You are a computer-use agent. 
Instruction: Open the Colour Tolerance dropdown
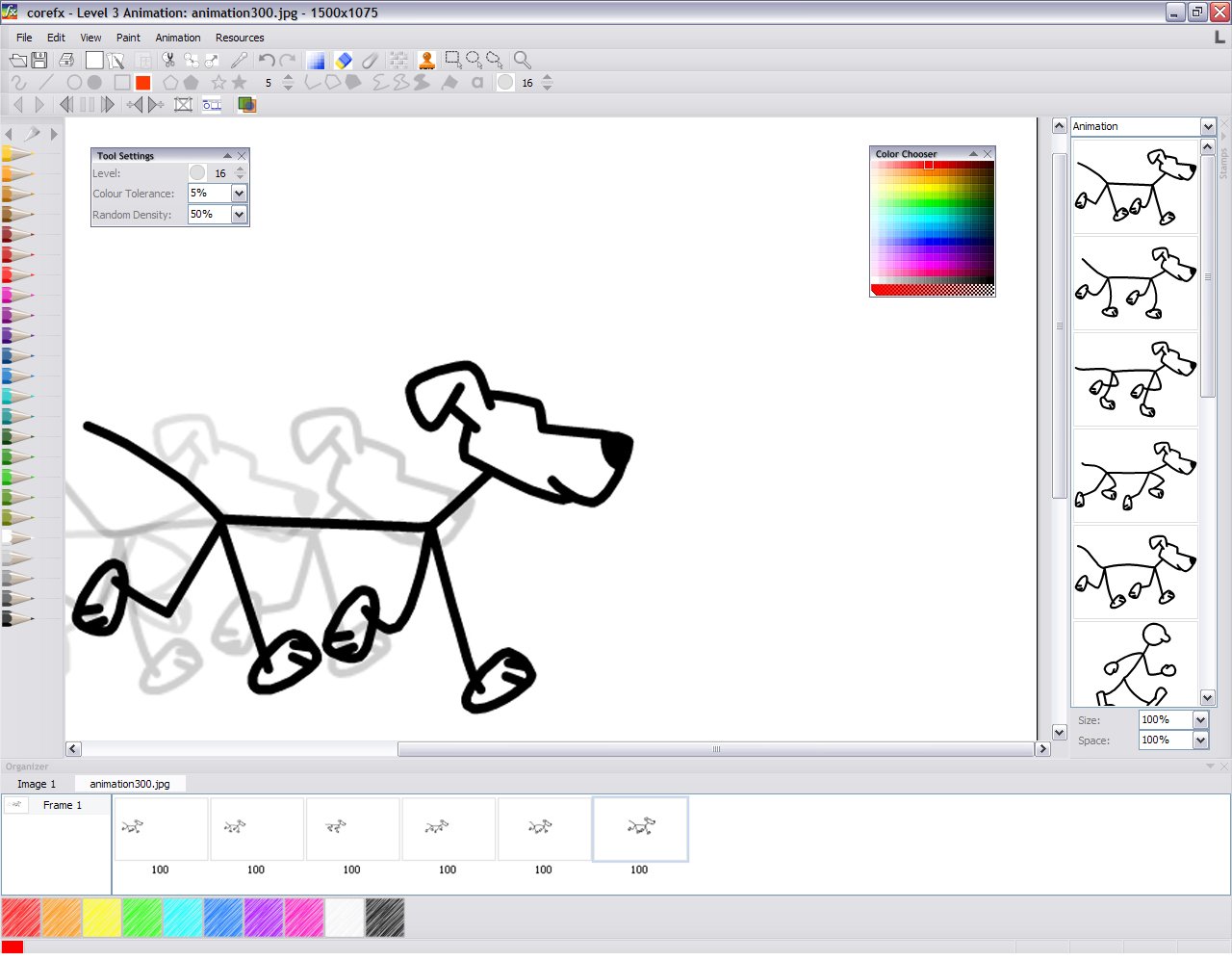point(240,193)
